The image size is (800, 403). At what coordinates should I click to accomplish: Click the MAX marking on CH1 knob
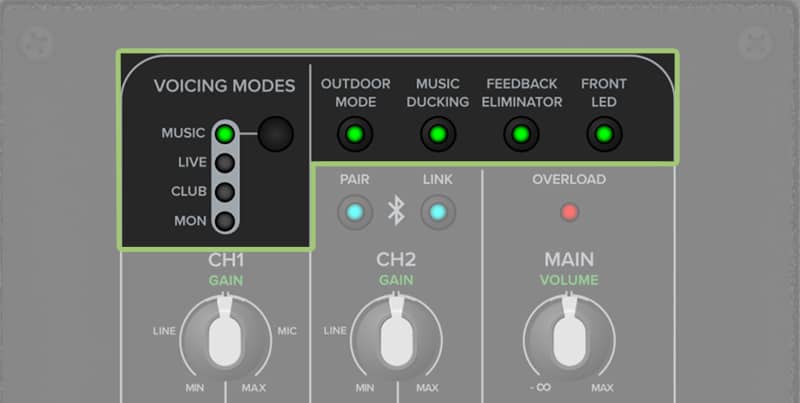coord(254,388)
